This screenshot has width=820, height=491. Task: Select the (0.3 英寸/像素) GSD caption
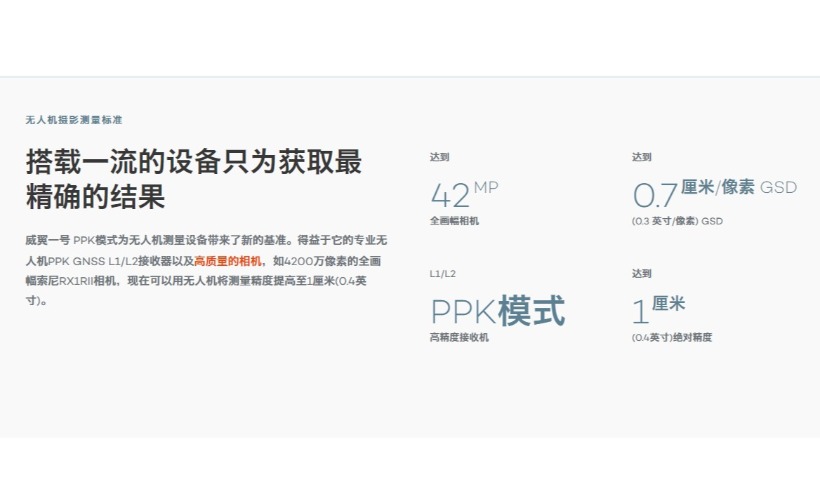[x=676, y=221]
